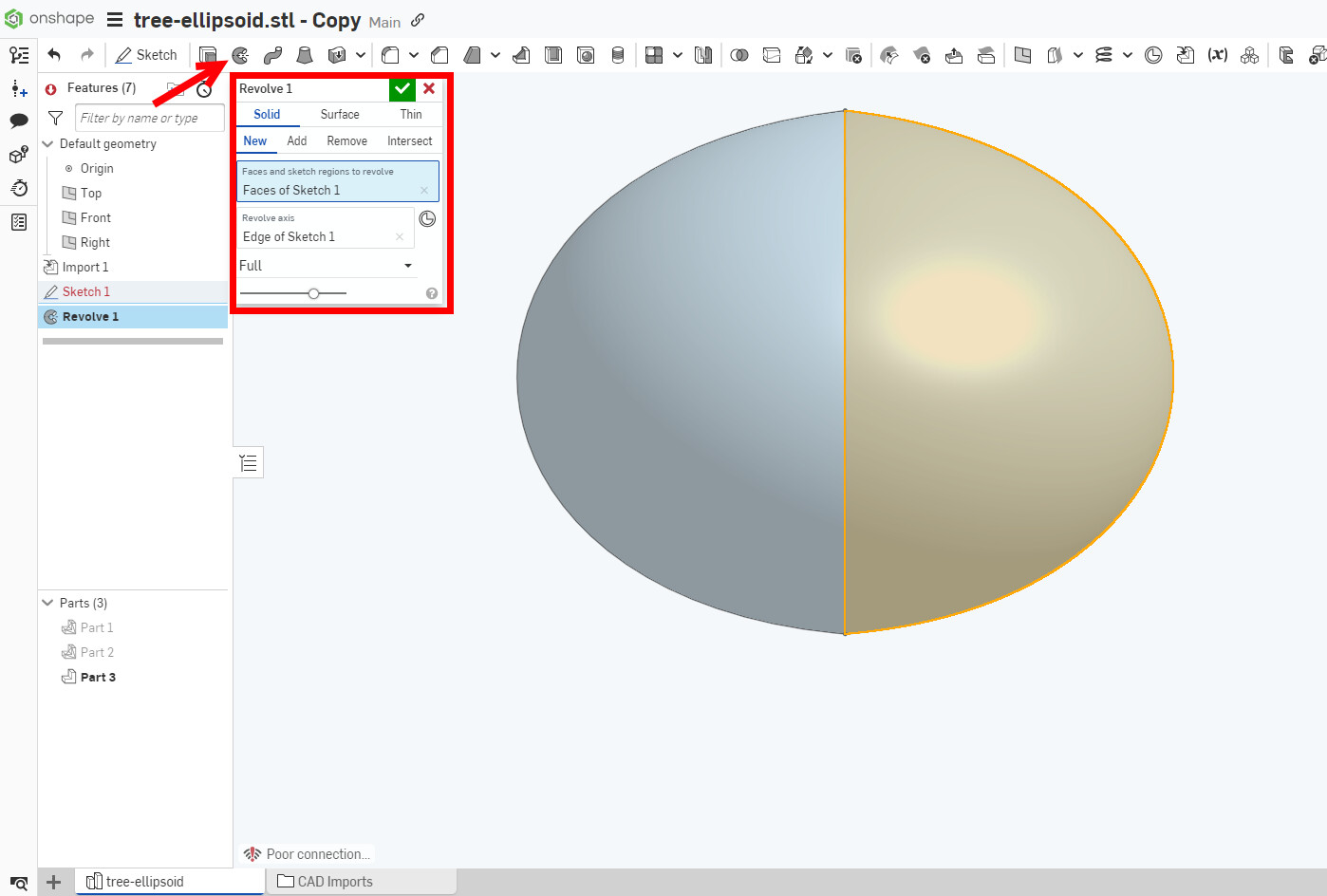The width and height of the screenshot is (1327, 896).
Task: Open the Sketch tool
Action: coord(147,54)
